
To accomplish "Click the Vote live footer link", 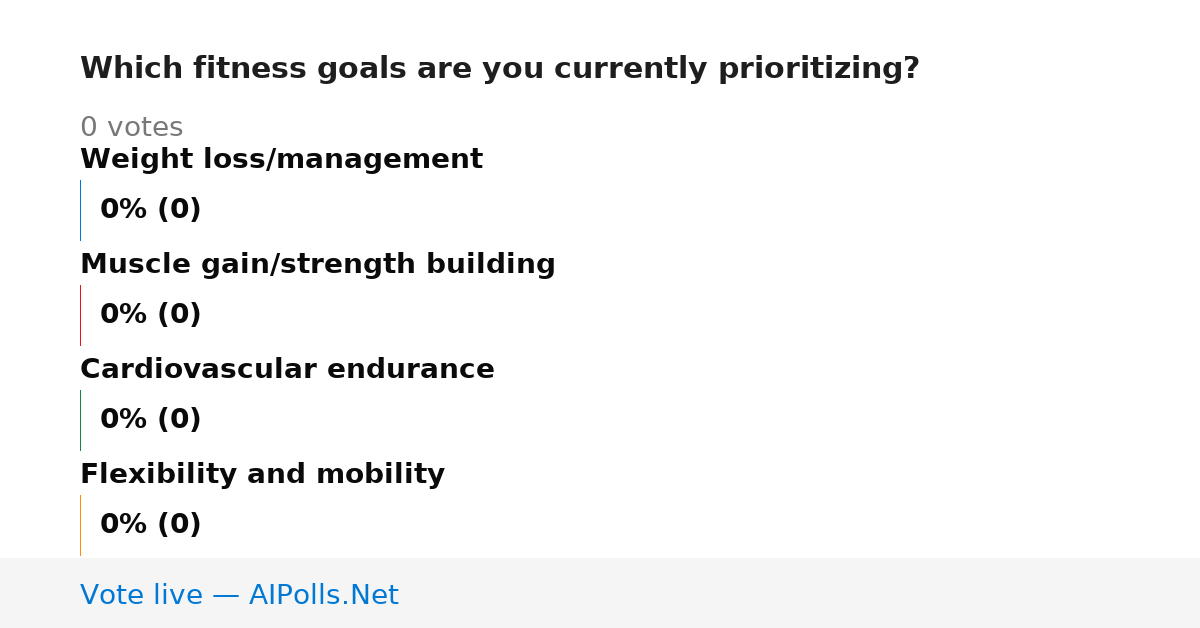I will click(239, 595).
